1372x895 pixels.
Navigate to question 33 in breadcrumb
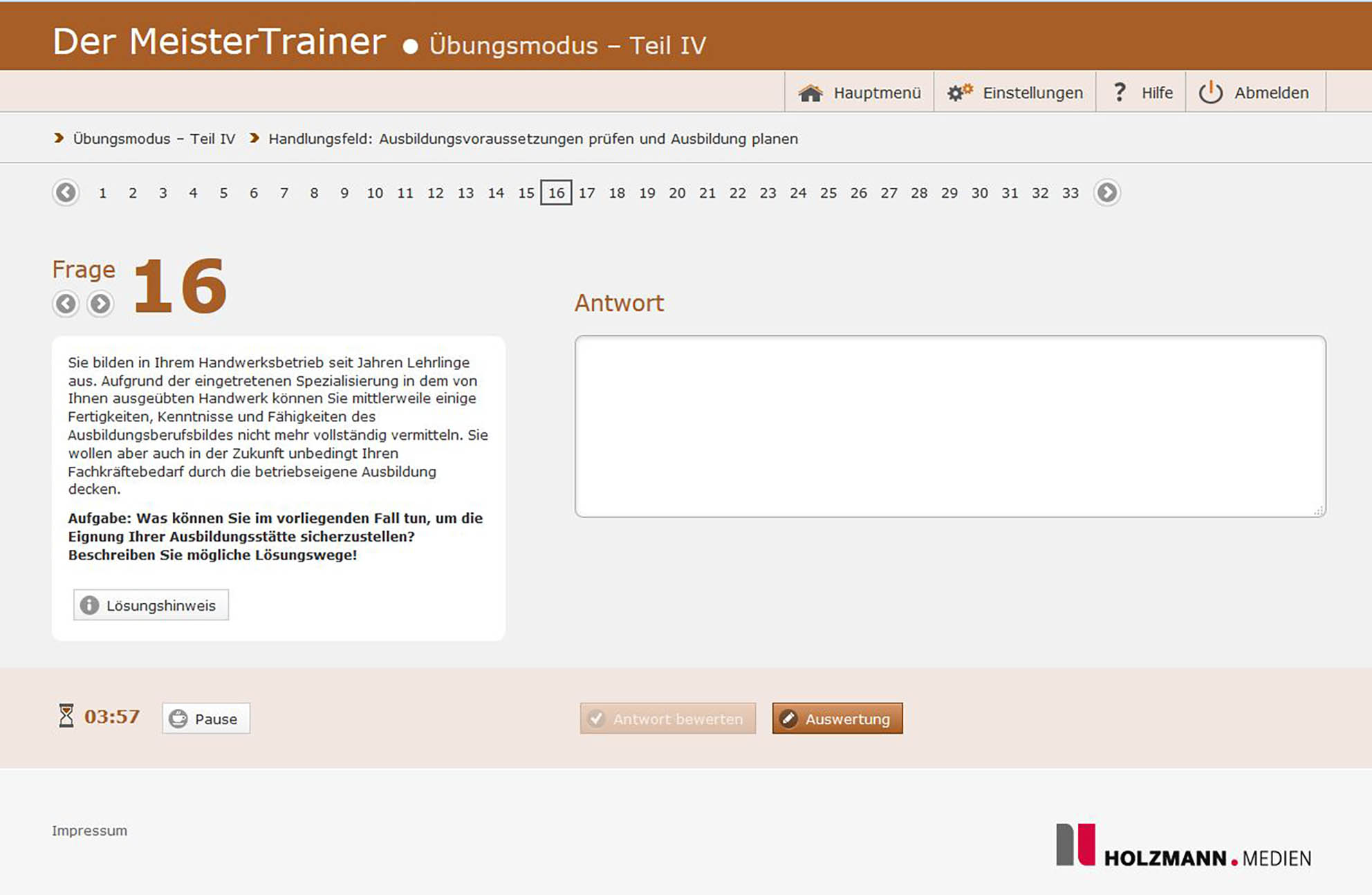click(x=1072, y=192)
